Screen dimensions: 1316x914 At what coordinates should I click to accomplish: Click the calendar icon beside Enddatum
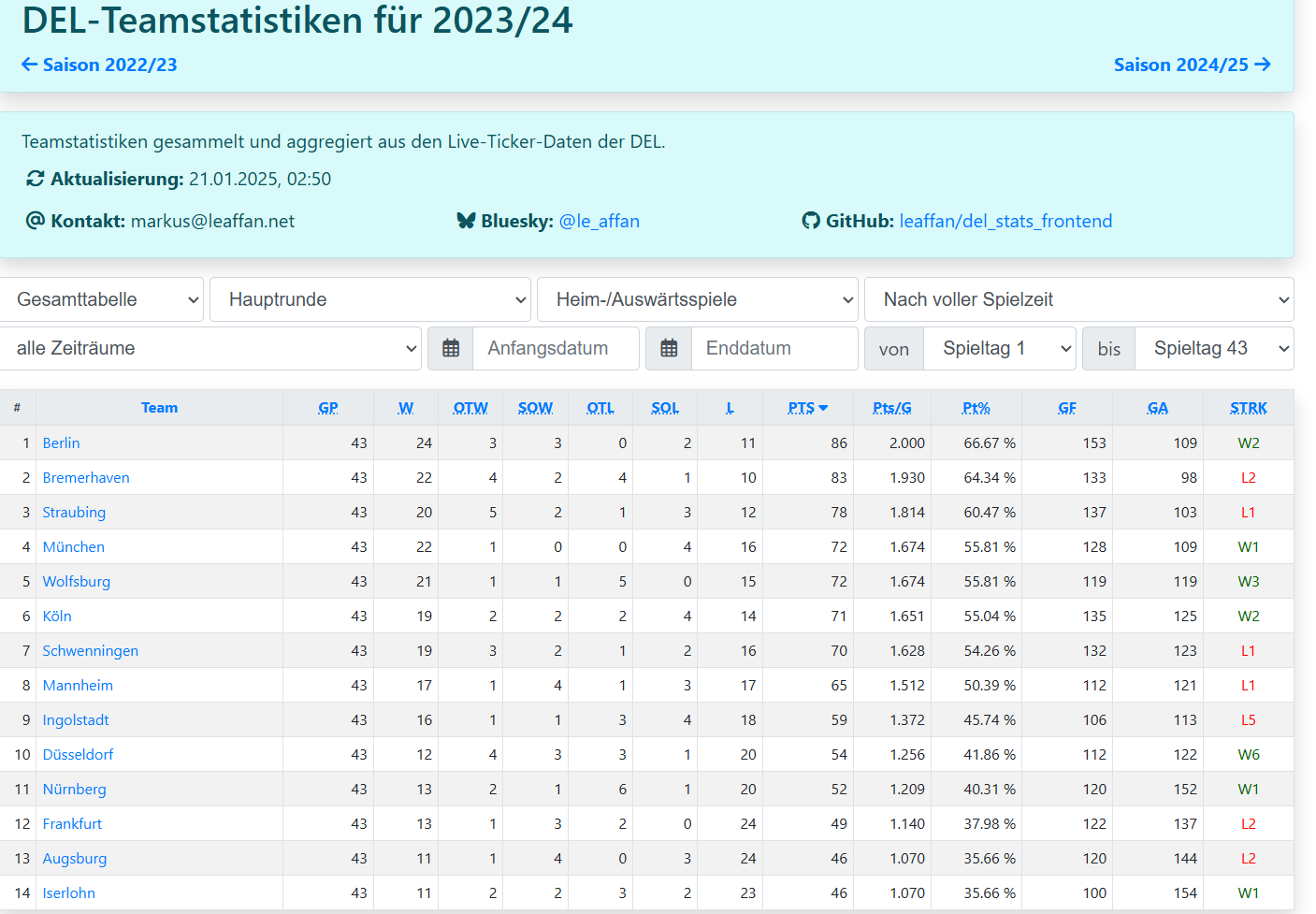669,348
